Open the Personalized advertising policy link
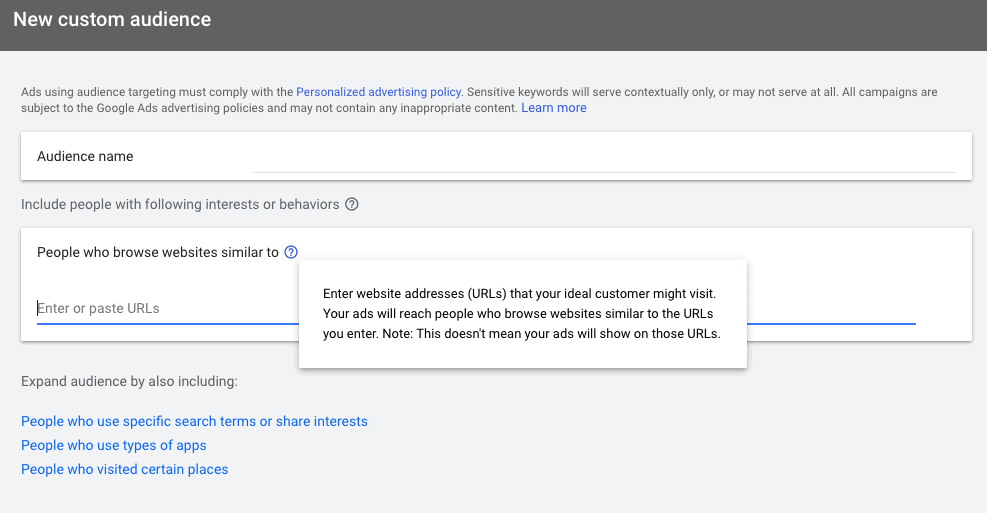The height and width of the screenshot is (513, 987). click(378, 92)
